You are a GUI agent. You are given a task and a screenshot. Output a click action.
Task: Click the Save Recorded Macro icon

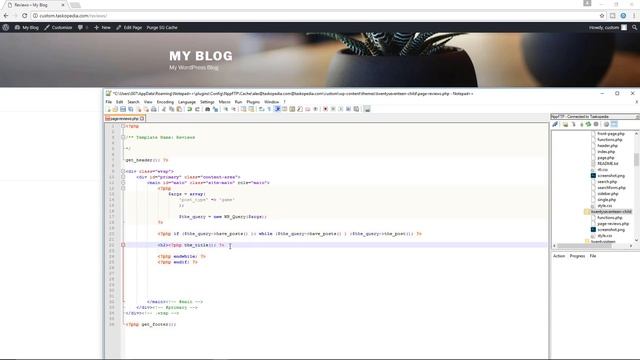coord(356,109)
